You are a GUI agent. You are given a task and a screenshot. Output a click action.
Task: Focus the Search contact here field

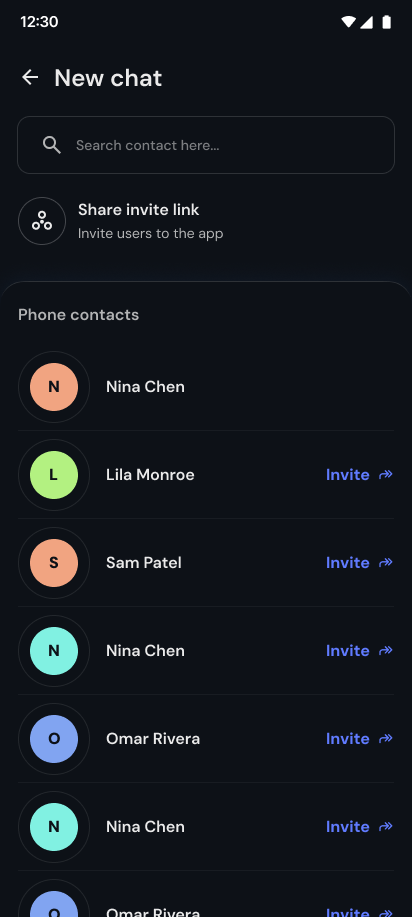click(206, 145)
